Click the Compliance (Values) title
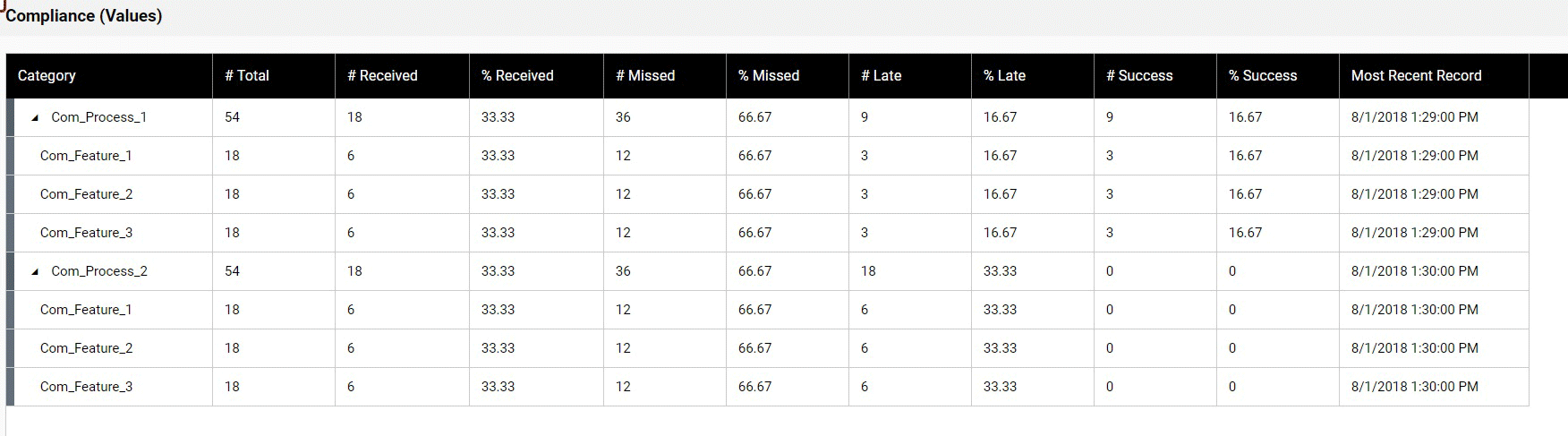This screenshot has width=1568, height=436. click(83, 16)
